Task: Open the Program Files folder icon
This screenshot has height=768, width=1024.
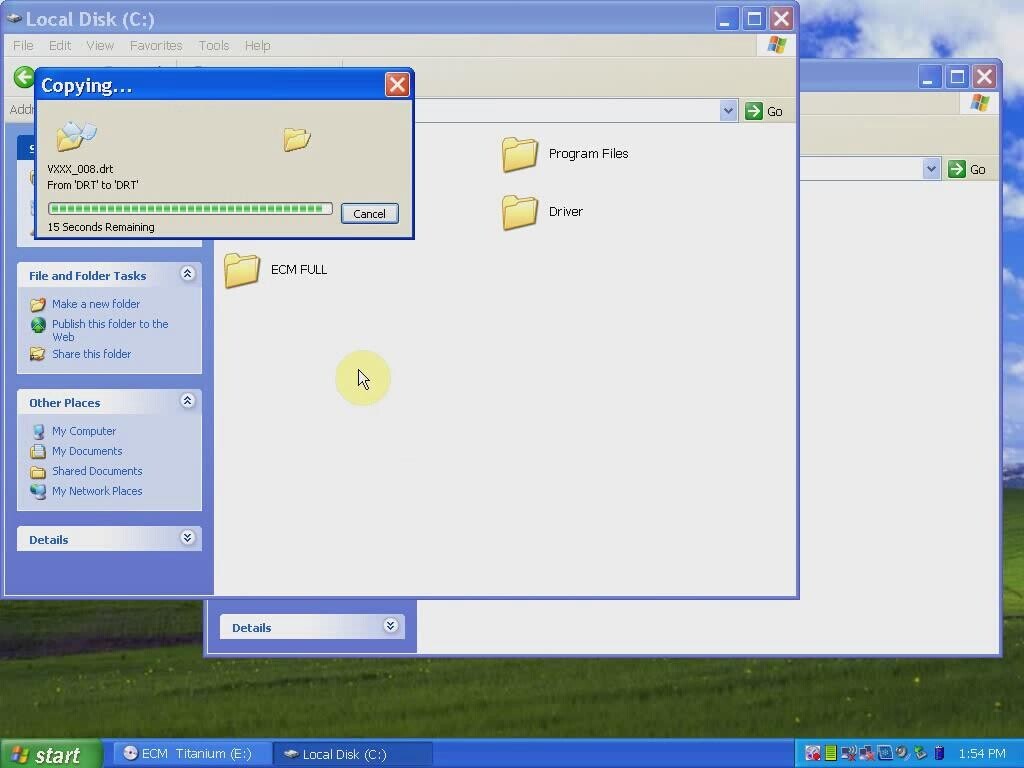Action: point(520,155)
